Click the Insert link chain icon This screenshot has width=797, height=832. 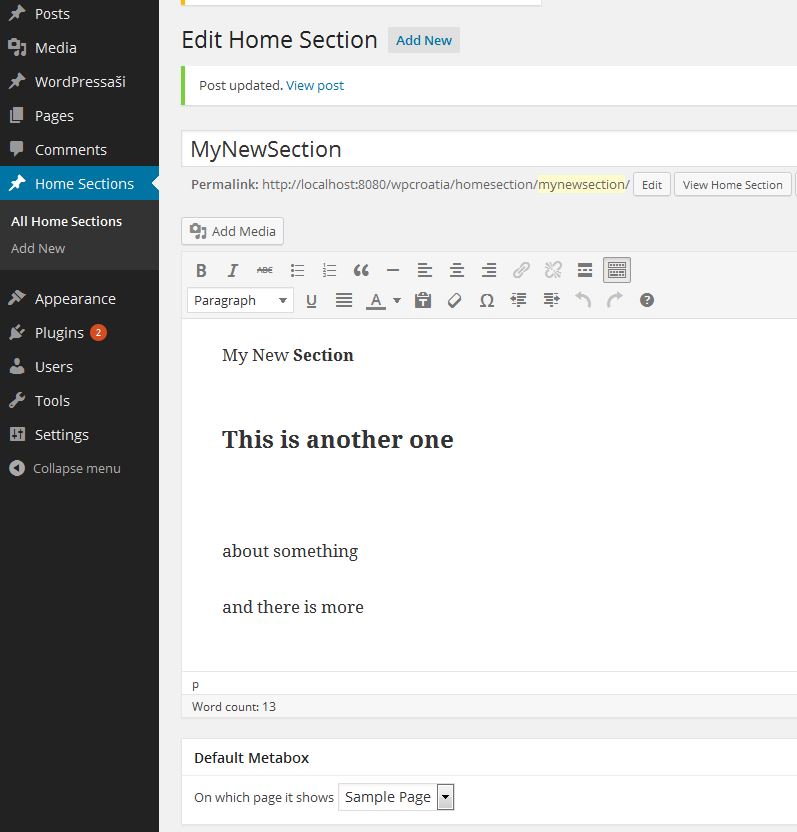point(521,271)
